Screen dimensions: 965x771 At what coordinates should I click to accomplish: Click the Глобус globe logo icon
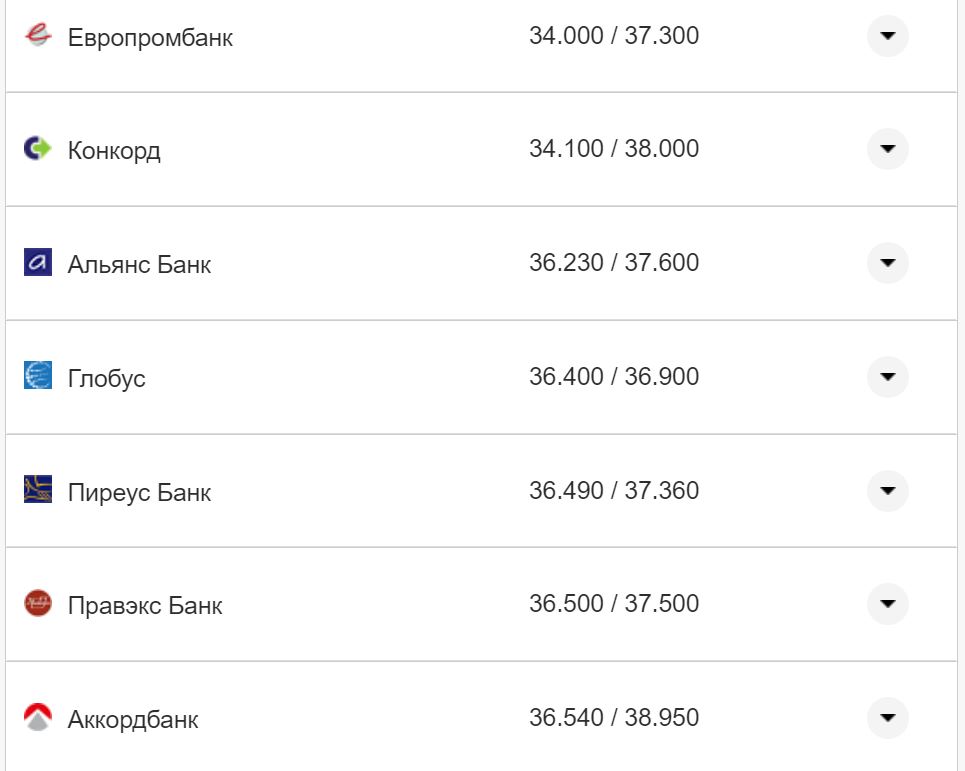point(37,376)
